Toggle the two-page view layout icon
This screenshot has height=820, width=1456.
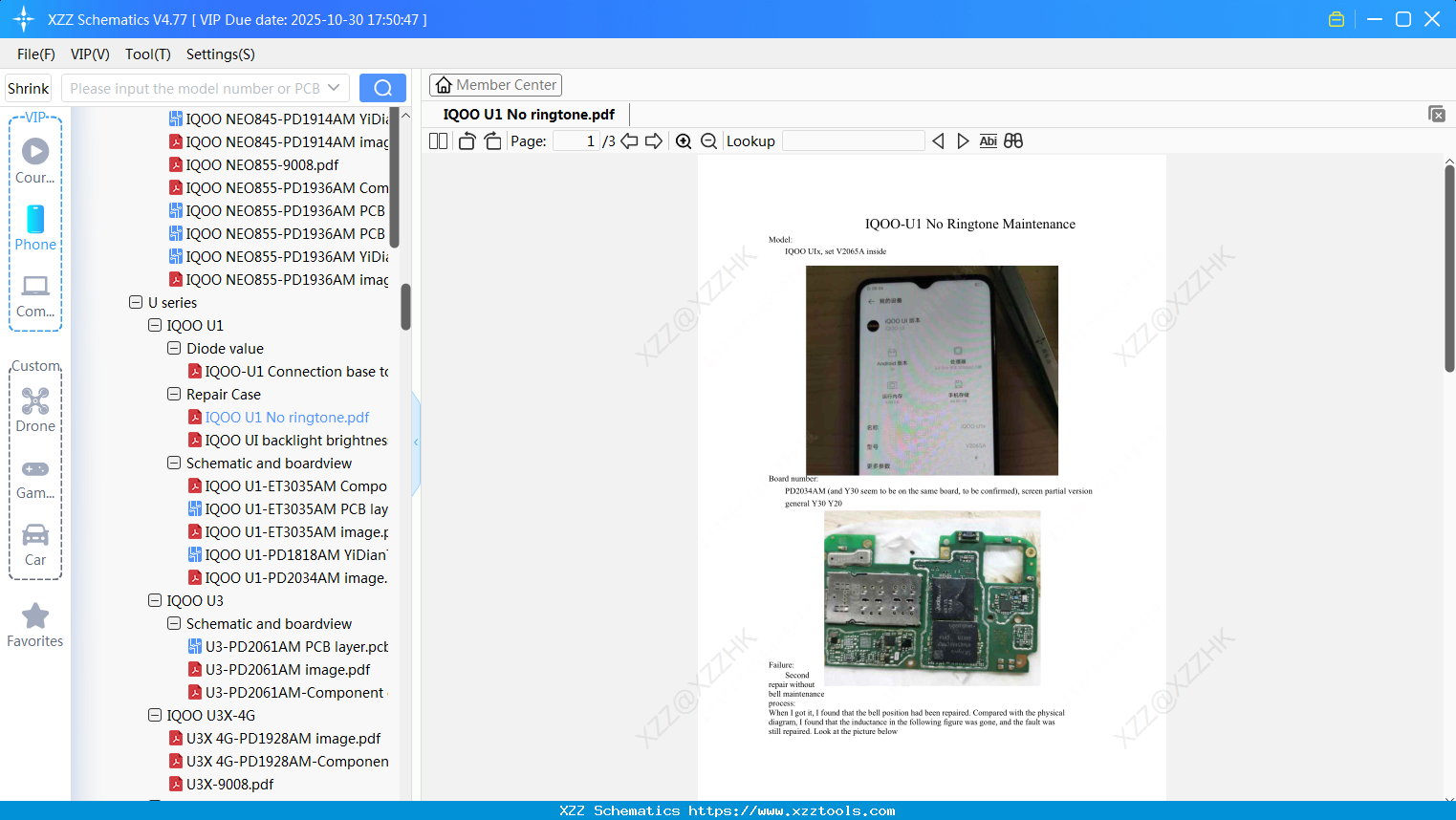point(438,141)
